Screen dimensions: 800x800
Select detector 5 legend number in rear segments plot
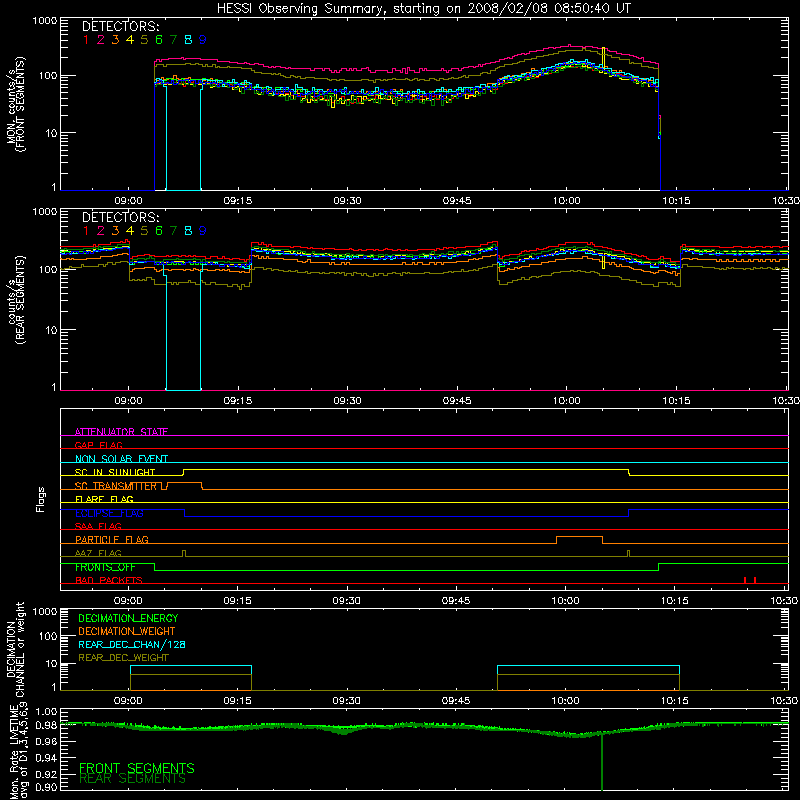click(x=144, y=231)
